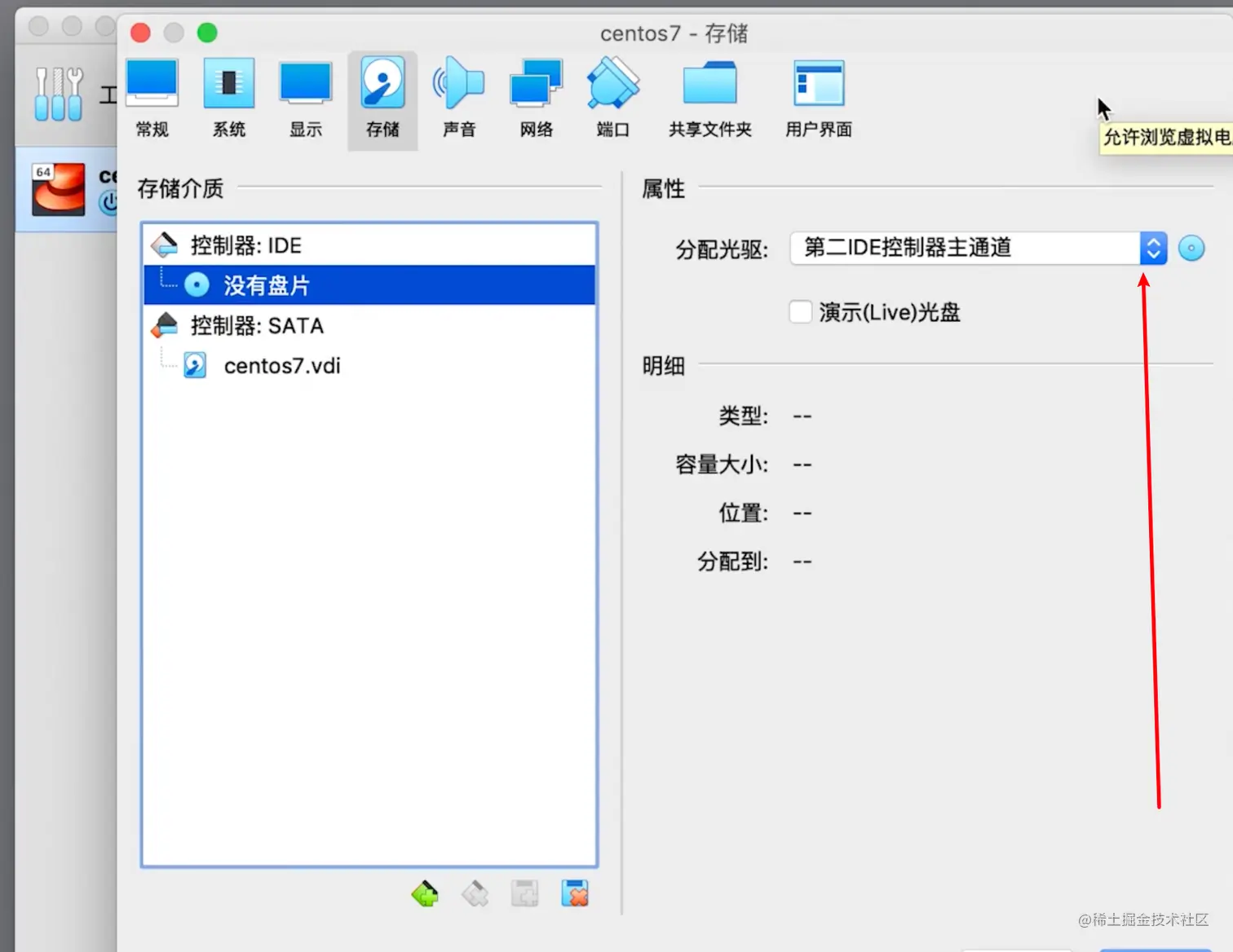Click the optical disc icon beside 没有盘片
The image size is (1233, 952).
click(197, 284)
